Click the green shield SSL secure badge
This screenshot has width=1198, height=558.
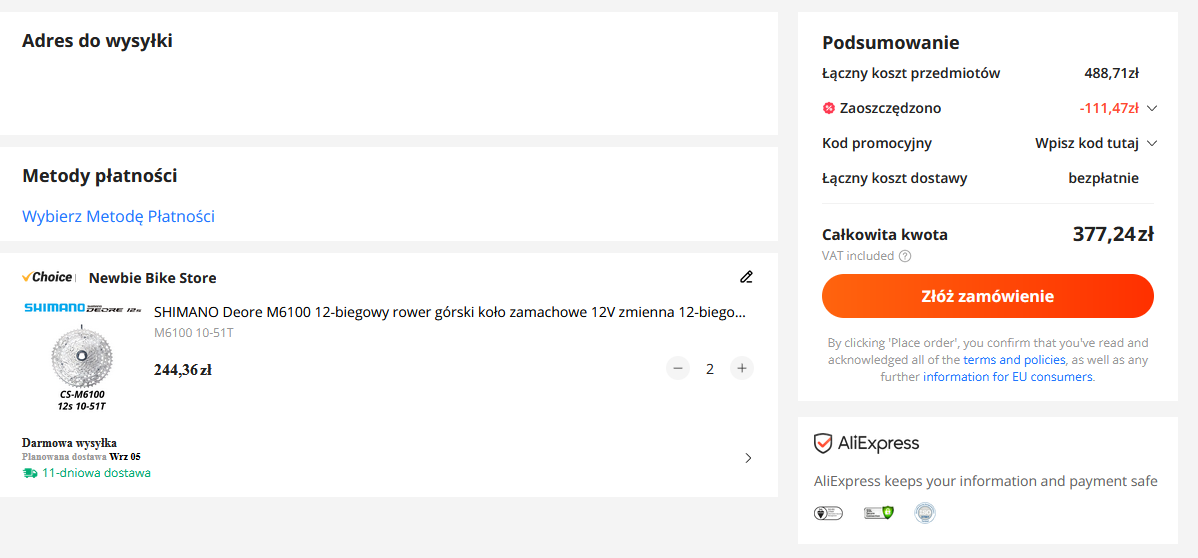[x=879, y=513]
